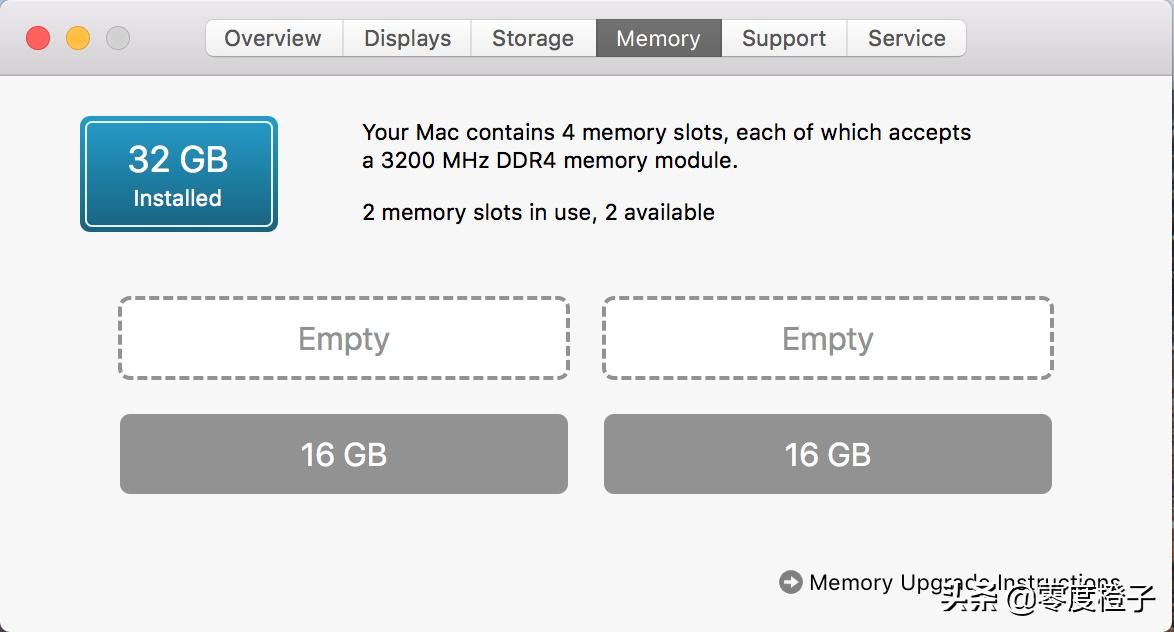The image size is (1174, 632).
Task: Select the blue 32 GB Installed badge
Action: [178, 173]
